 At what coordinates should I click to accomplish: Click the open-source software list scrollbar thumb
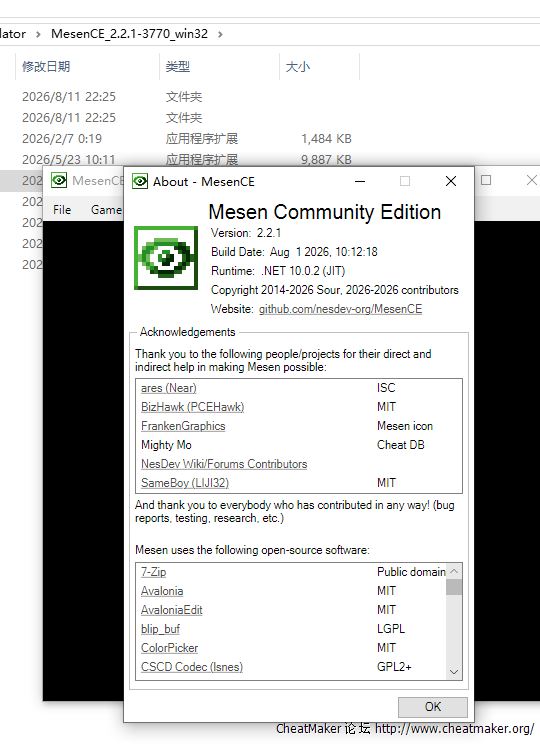tap(454, 587)
